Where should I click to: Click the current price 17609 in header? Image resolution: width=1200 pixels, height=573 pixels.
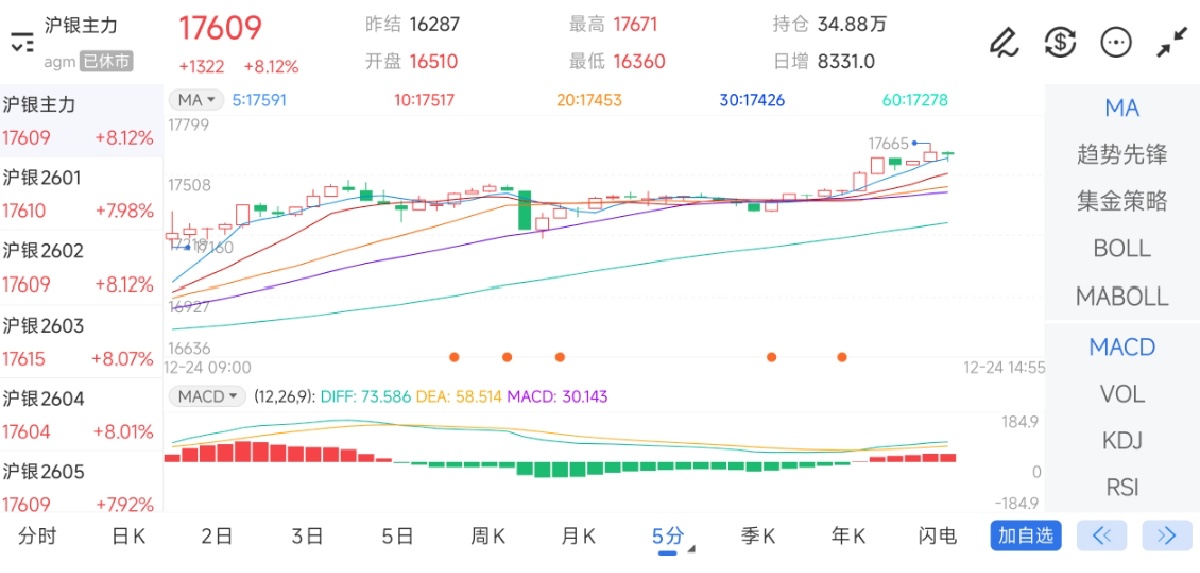pos(219,28)
